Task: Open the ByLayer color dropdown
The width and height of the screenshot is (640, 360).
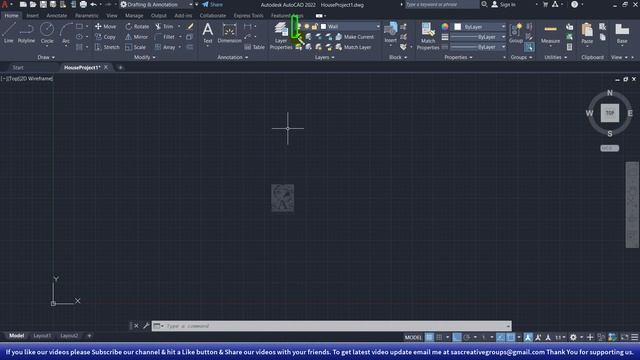Action: [x=503, y=27]
